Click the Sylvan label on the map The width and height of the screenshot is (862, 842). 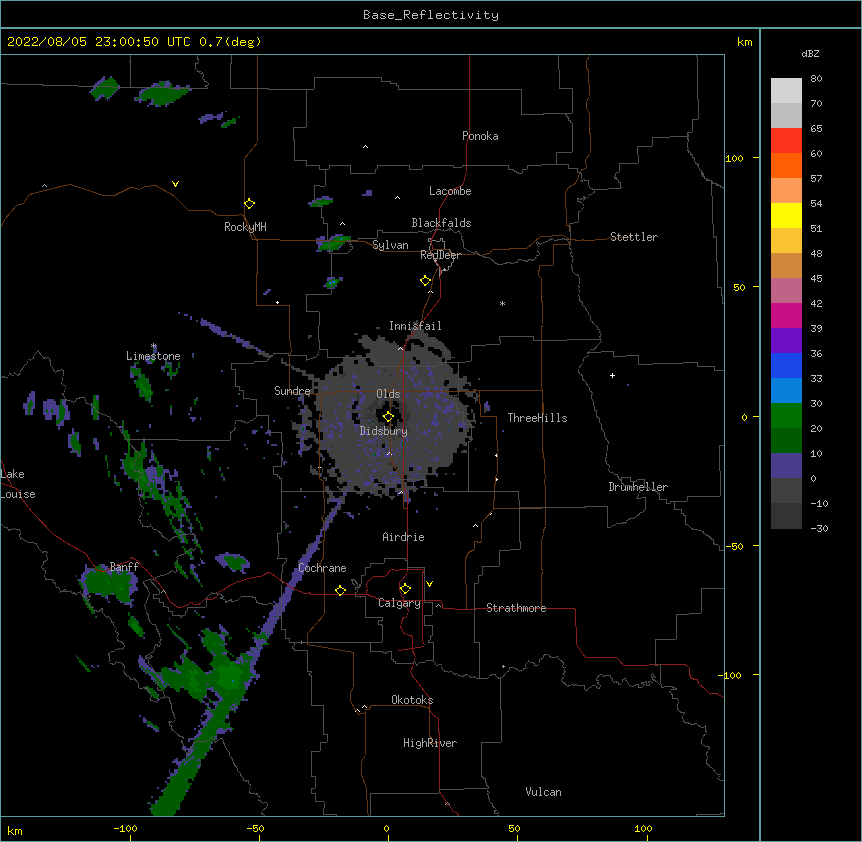[x=390, y=245]
